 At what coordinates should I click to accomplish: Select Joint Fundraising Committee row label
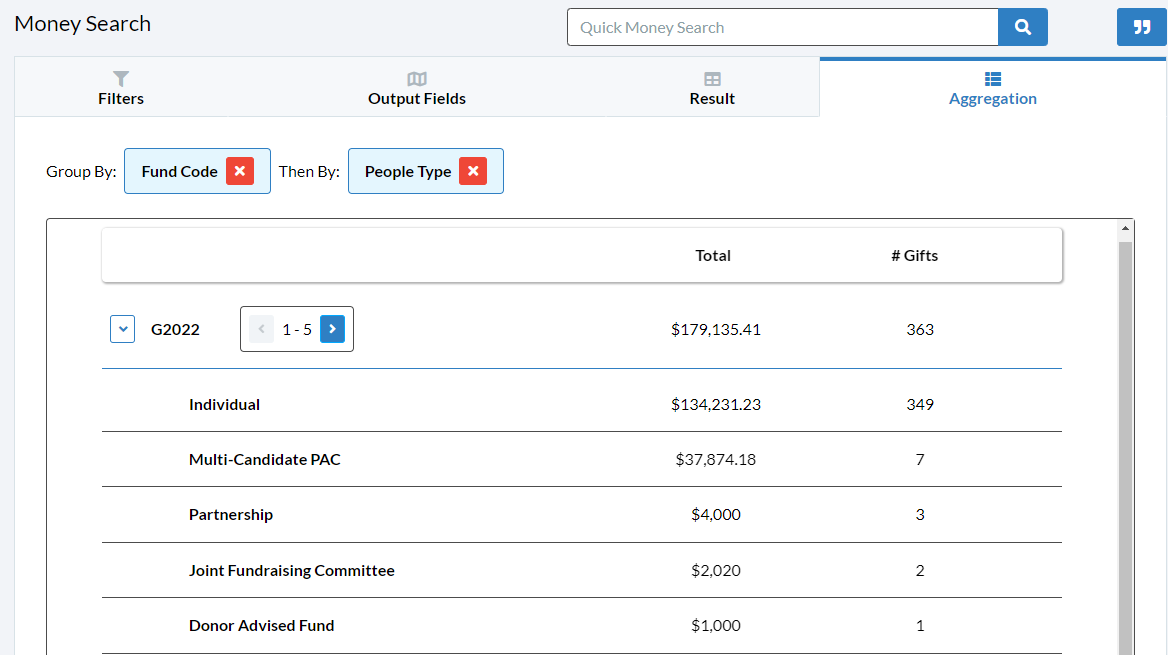pos(292,571)
